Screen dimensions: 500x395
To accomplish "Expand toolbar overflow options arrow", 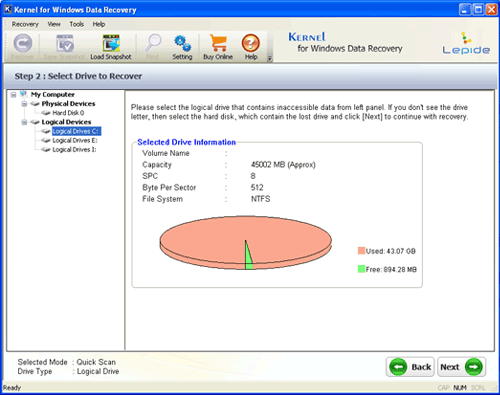I will pos(270,58).
